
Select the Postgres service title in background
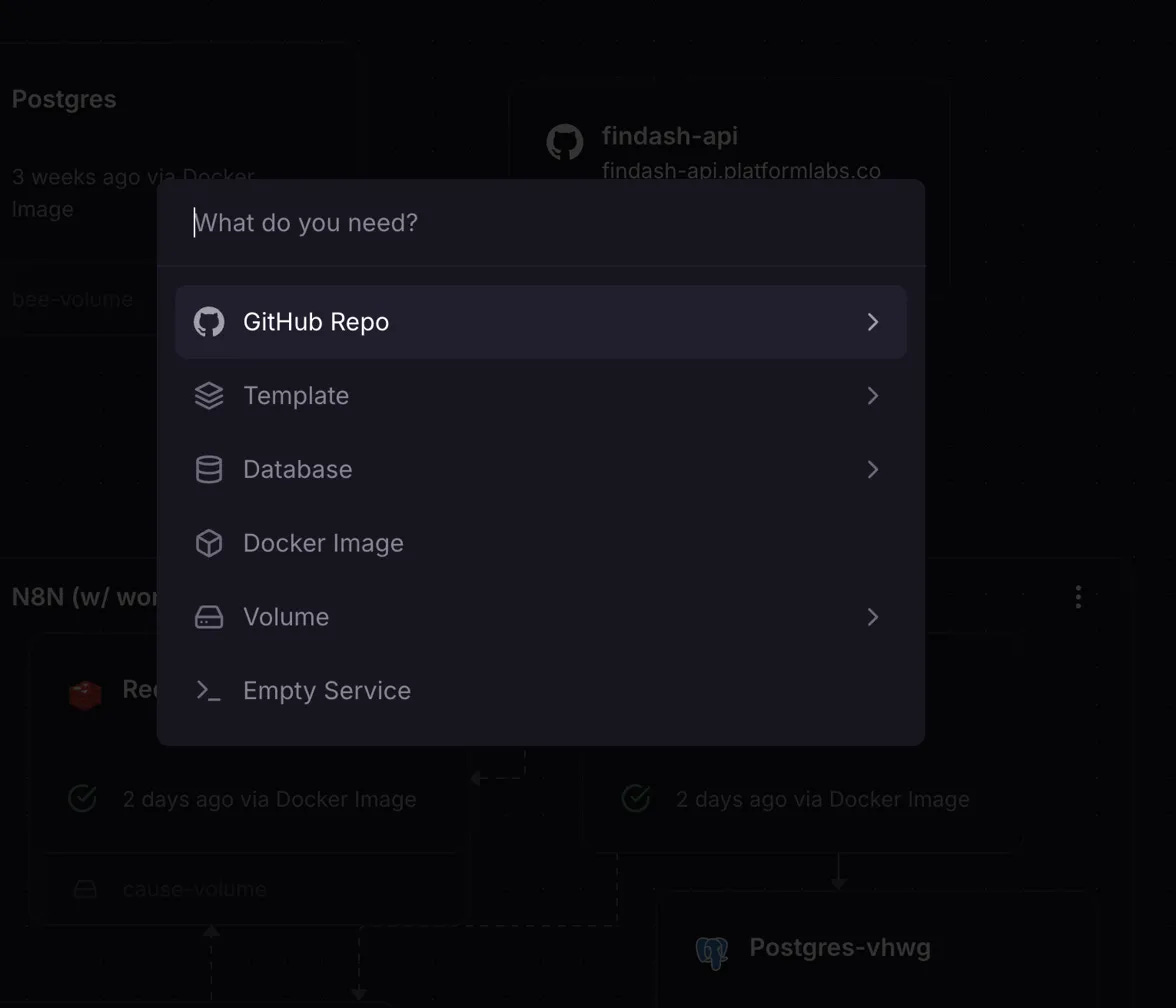(x=64, y=99)
